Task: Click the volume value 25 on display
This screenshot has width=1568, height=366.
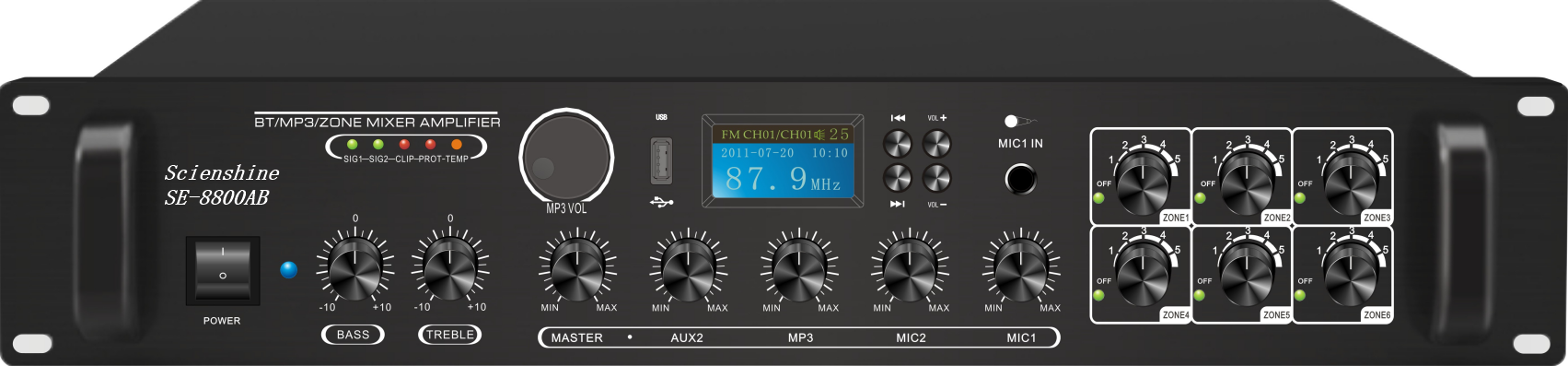Action: 839,135
